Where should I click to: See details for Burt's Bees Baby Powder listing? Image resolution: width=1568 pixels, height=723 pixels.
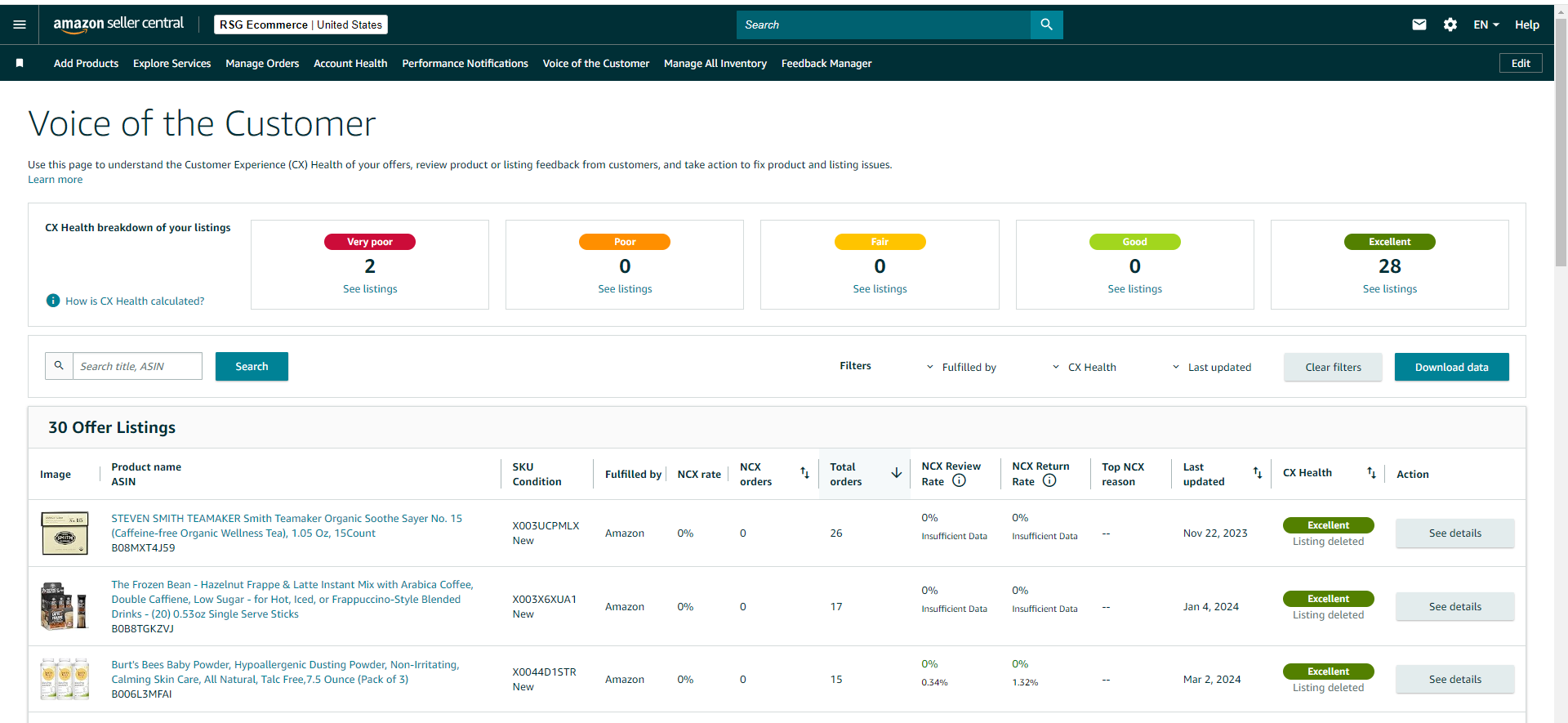coord(1454,680)
